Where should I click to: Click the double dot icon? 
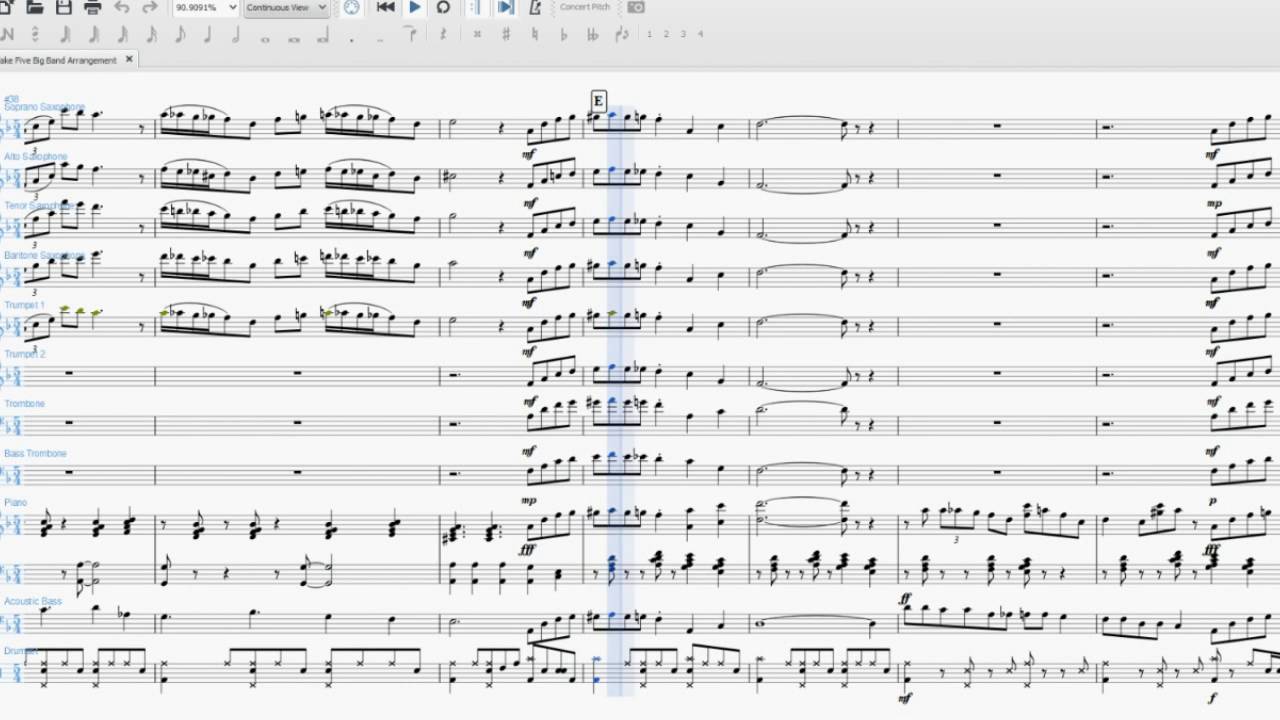click(x=381, y=38)
